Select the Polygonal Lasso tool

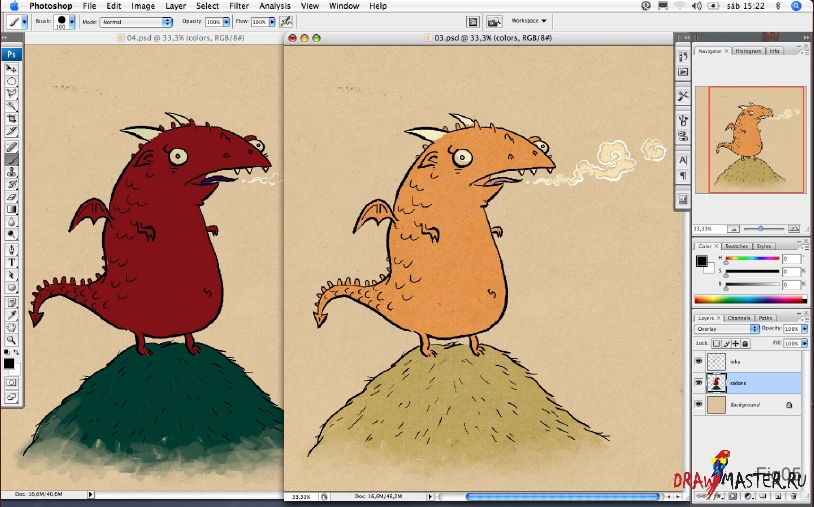pos(11,93)
